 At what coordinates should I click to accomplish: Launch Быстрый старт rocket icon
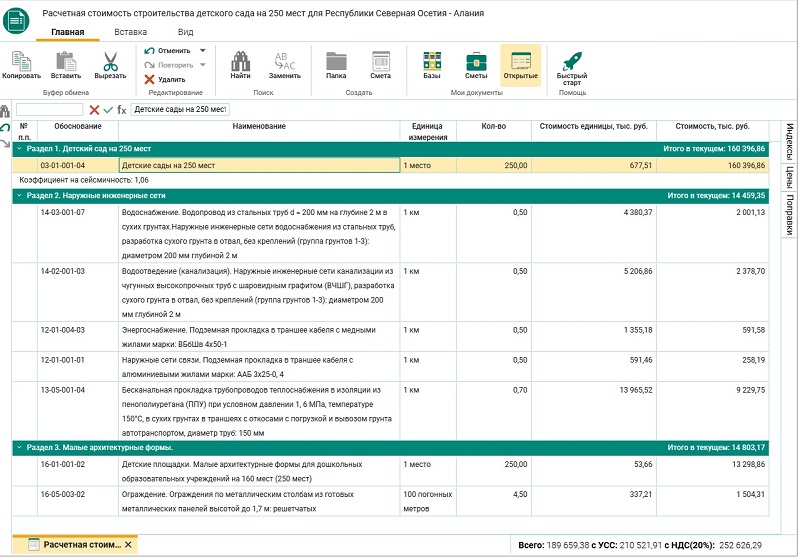(x=572, y=61)
